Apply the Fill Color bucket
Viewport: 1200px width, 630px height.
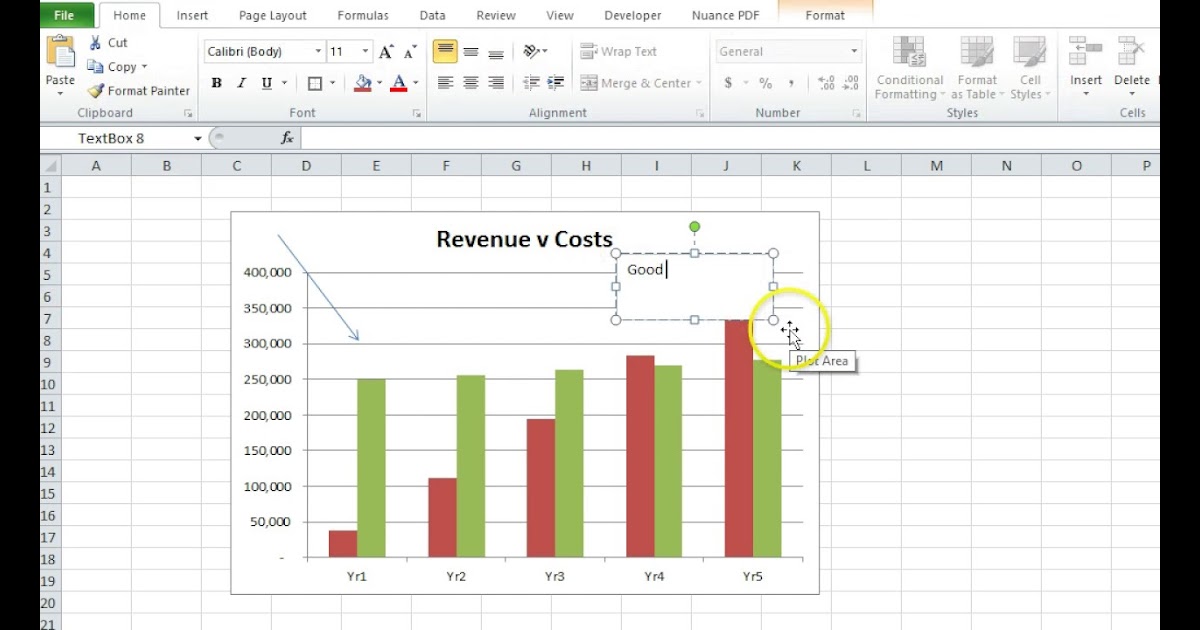pyautogui.click(x=363, y=84)
